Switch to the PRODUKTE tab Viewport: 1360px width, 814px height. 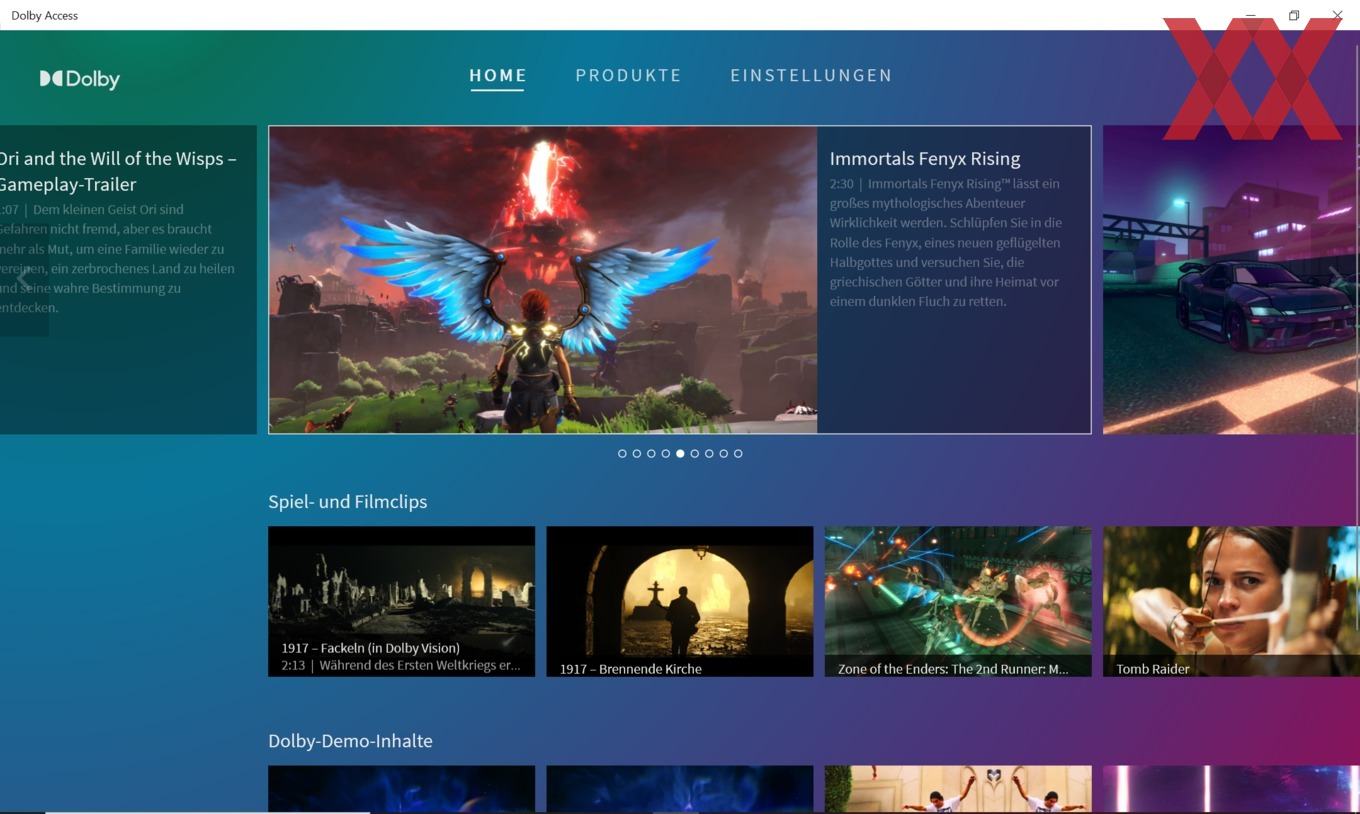point(628,75)
